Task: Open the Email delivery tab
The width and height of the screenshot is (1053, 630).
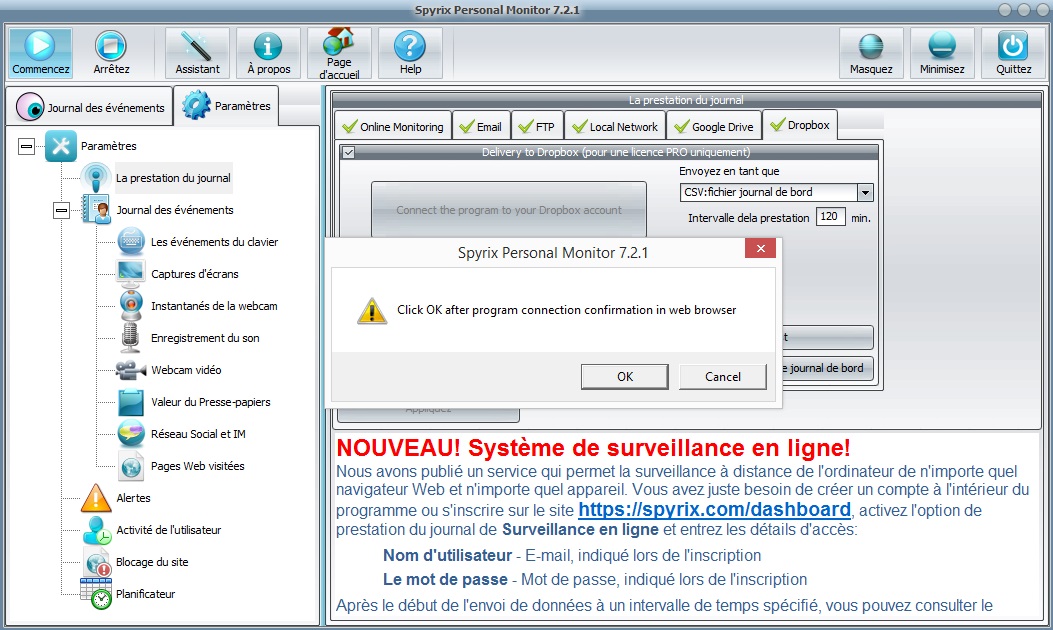Action: (x=481, y=126)
